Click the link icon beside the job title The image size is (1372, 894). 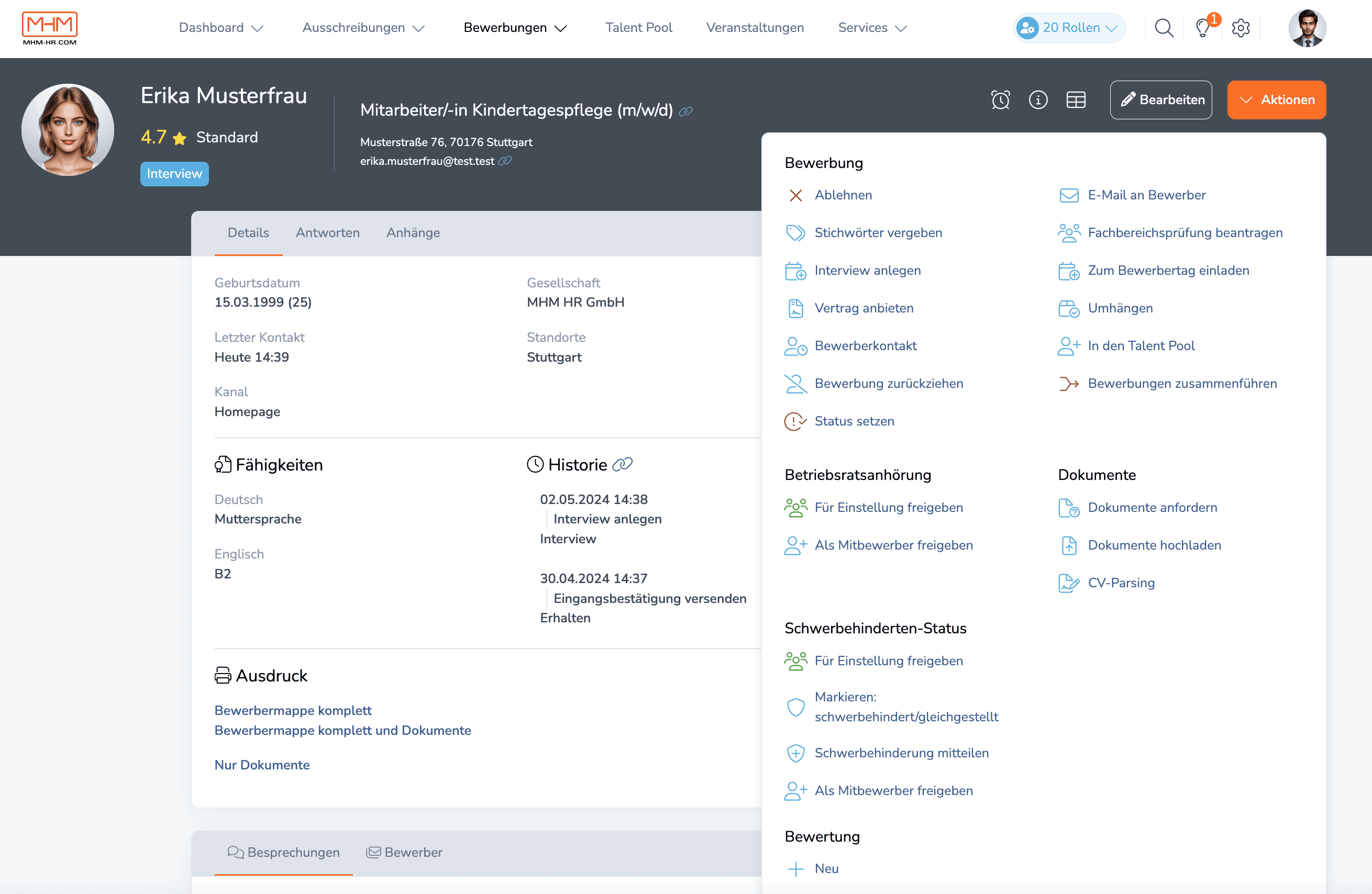[686, 110]
